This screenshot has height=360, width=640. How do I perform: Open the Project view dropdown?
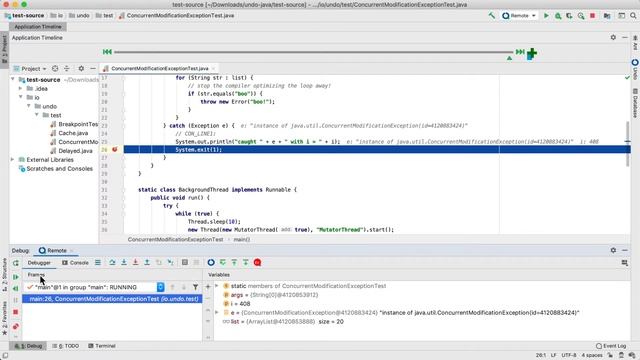coord(30,69)
